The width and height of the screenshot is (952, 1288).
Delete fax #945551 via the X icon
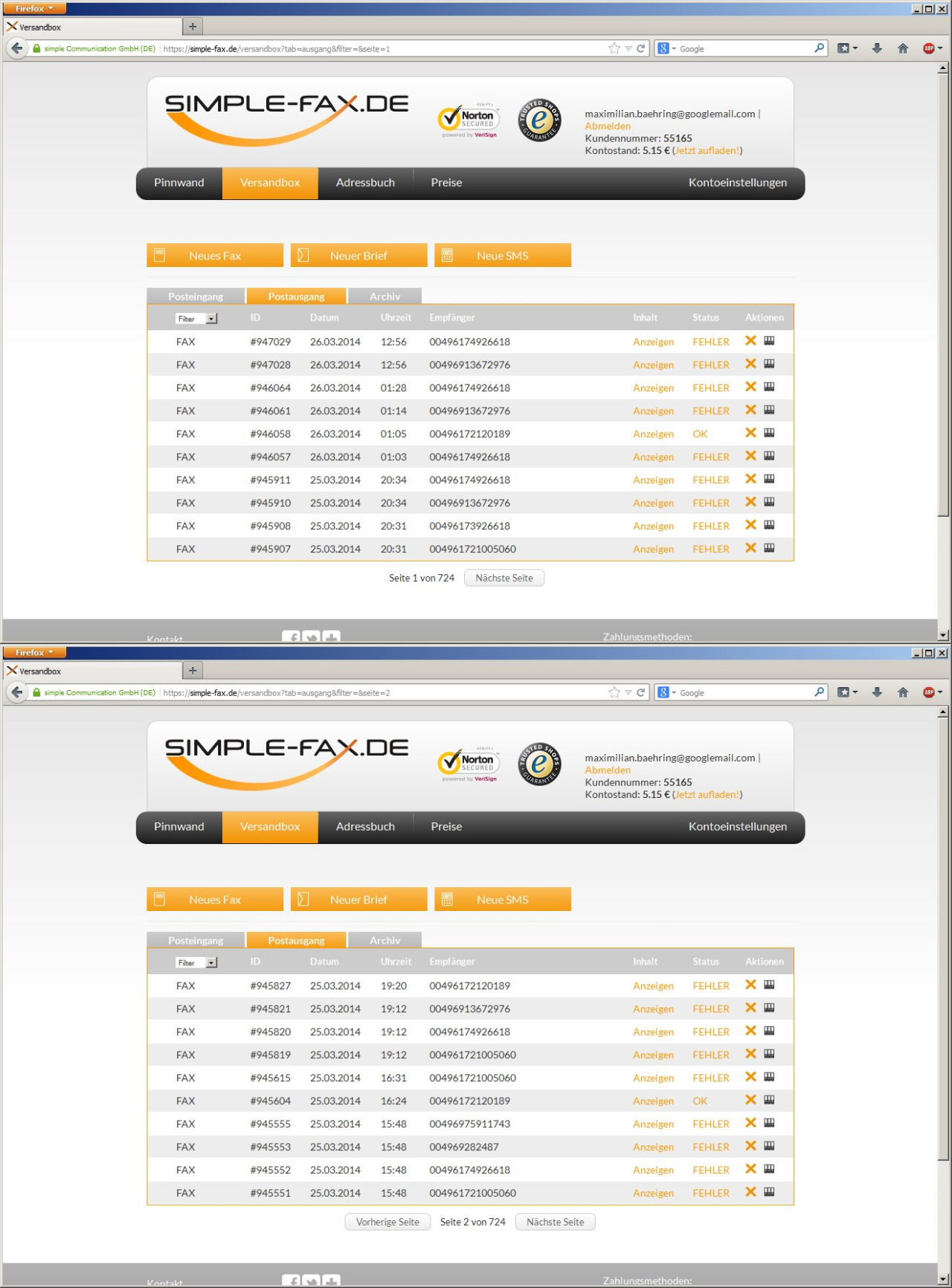point(750,1192)
